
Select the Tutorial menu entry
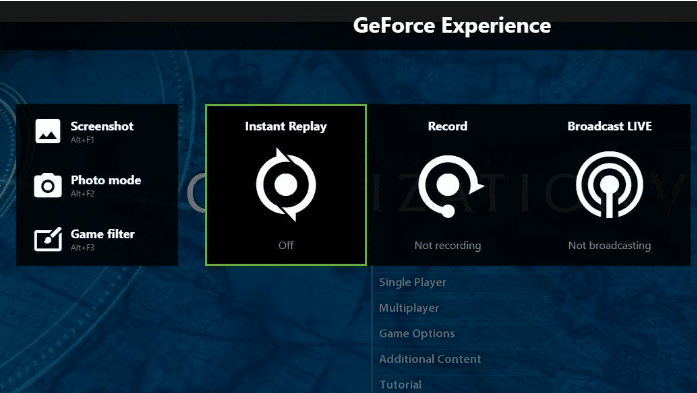(400, 385)
